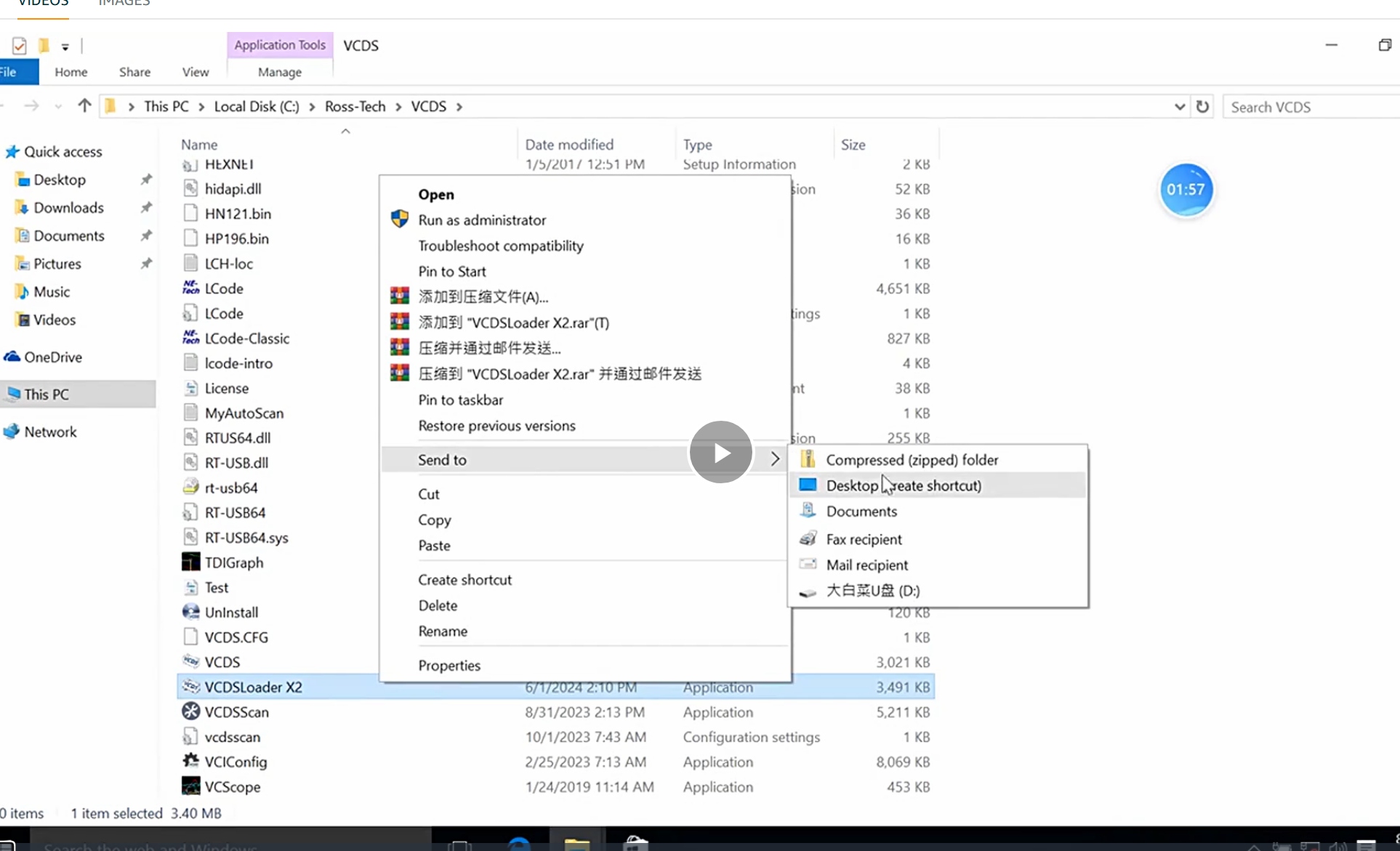This screenshot has height=851, width=1400.
Task: Click the File Explorer icon on taskbar
Action: pos(576,844)
